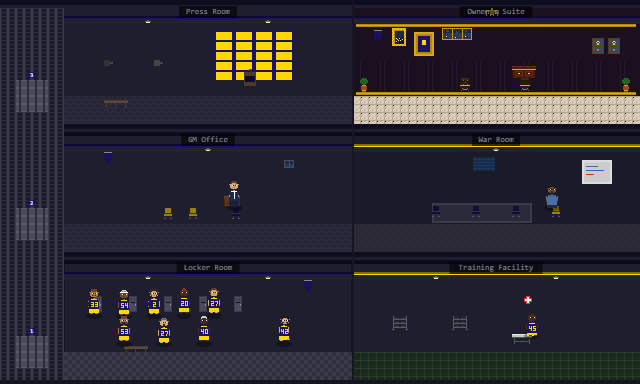Click the wooden desk in Owner's Suite
Viewport: 640px width, 384px height.
coord(524,72)
